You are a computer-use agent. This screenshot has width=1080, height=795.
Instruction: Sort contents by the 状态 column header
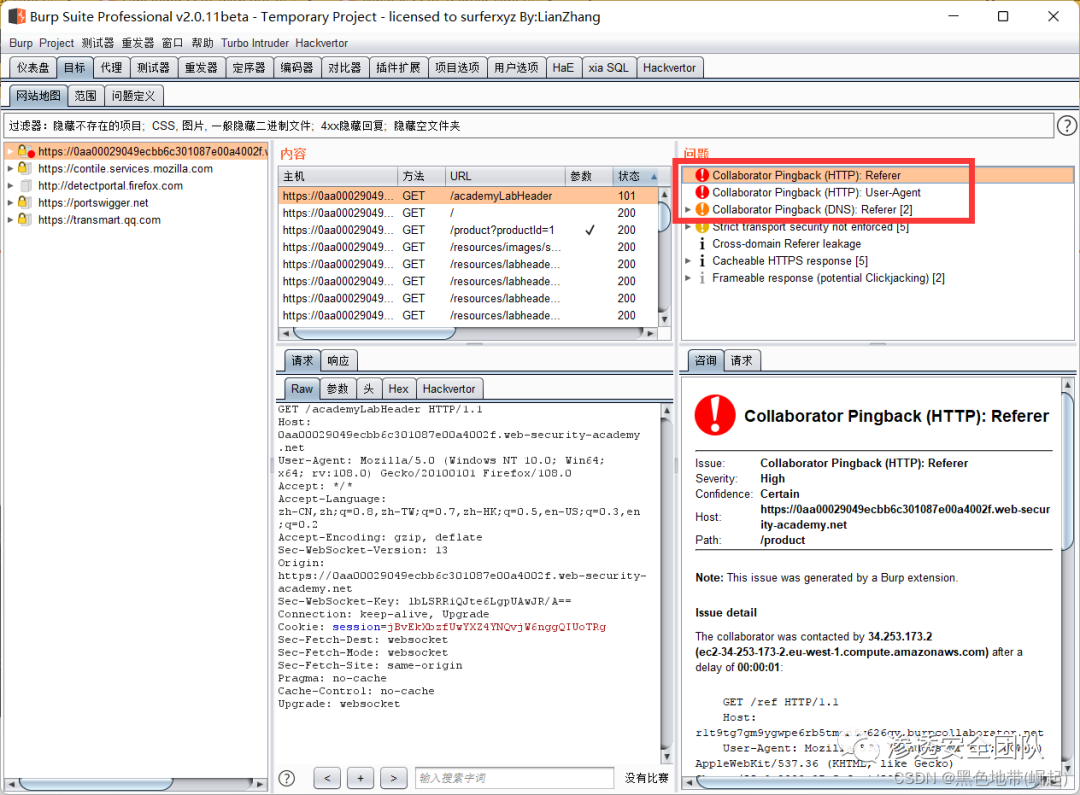[x=636, y=176]
